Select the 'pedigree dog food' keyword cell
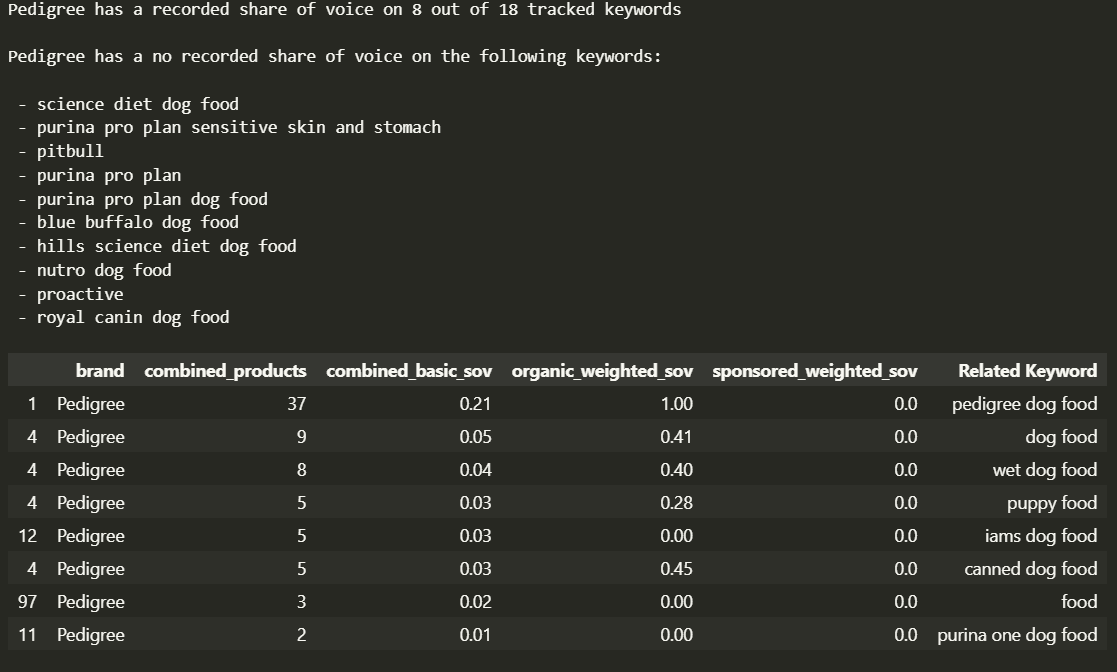The height and width of the screenshot is (672, 1117). [x=1024, y=404]
